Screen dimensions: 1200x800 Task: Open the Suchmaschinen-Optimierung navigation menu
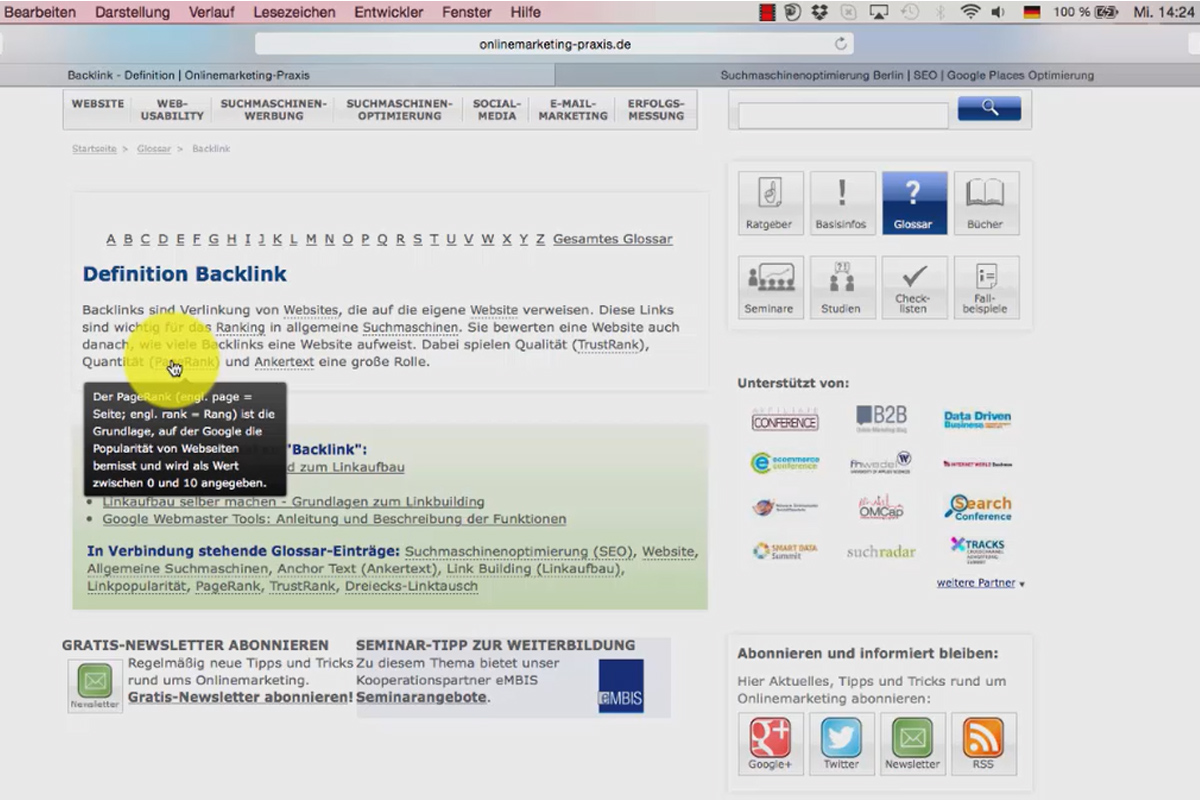[x=399, y=110]
